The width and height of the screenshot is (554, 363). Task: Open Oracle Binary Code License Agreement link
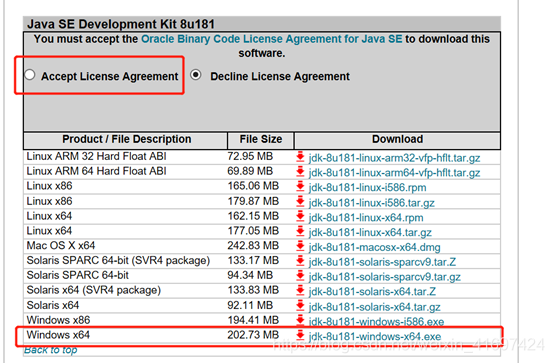[271, 39]
